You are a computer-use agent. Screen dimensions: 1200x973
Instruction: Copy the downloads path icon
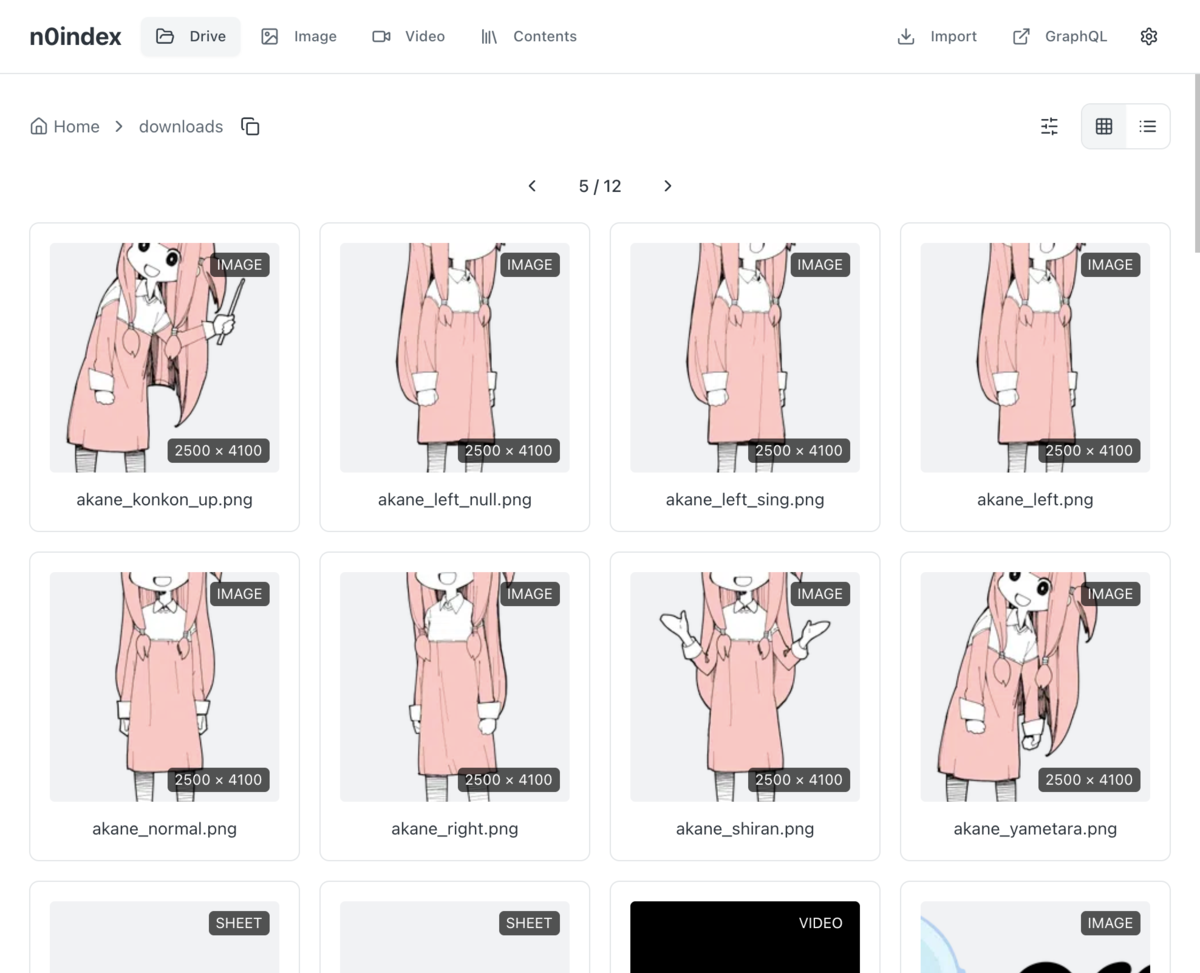coord(250,126)
